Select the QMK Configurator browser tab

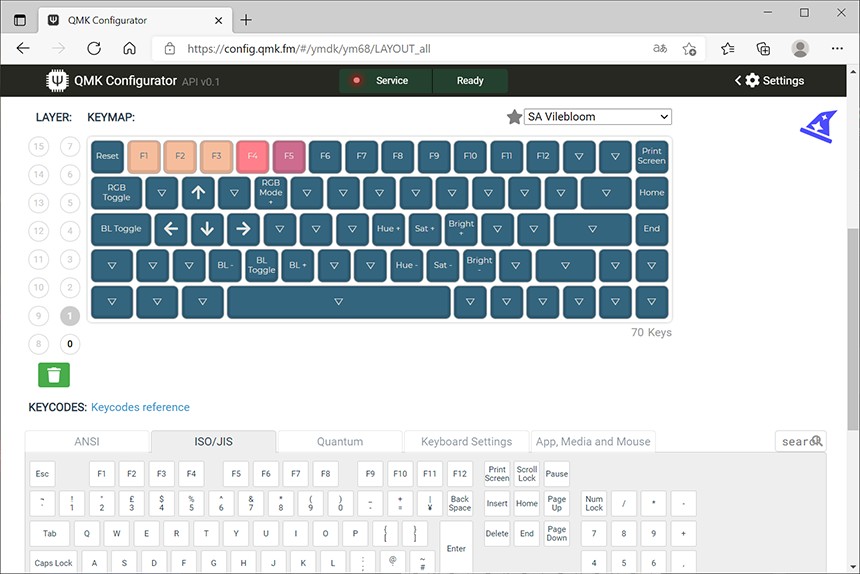point(134,20)
